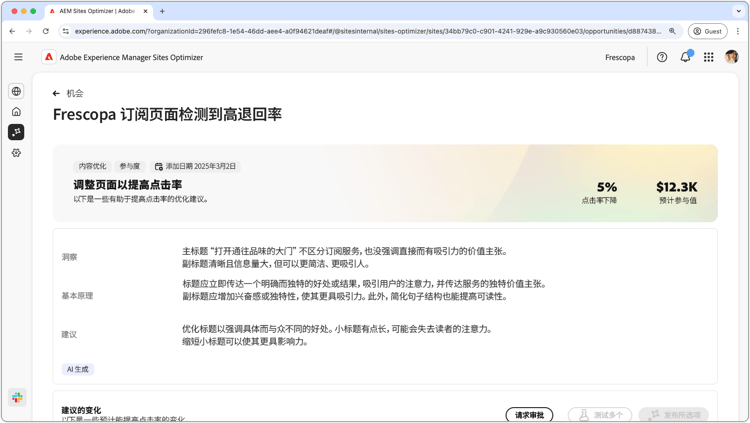Click the browser forward arrow
Viewport: 750px width, 423px height.
[x=29, y=31]
